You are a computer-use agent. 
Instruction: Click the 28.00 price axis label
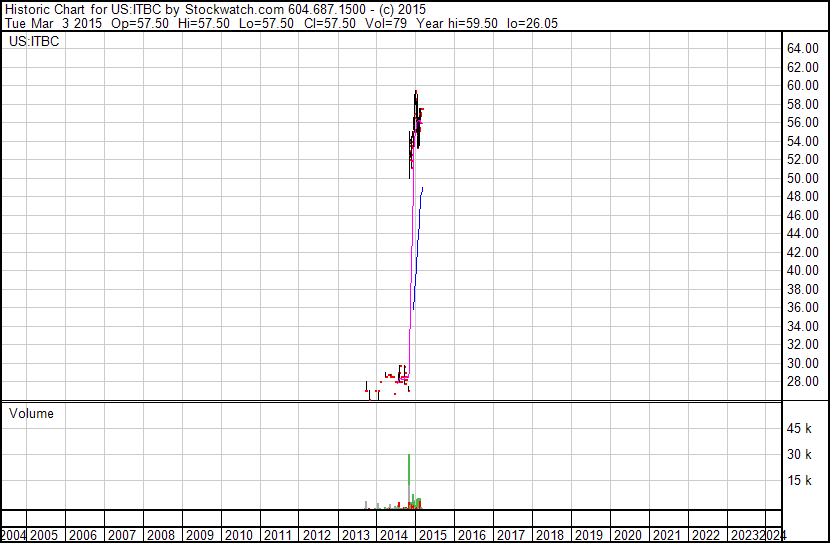click(x=804, y=381)
